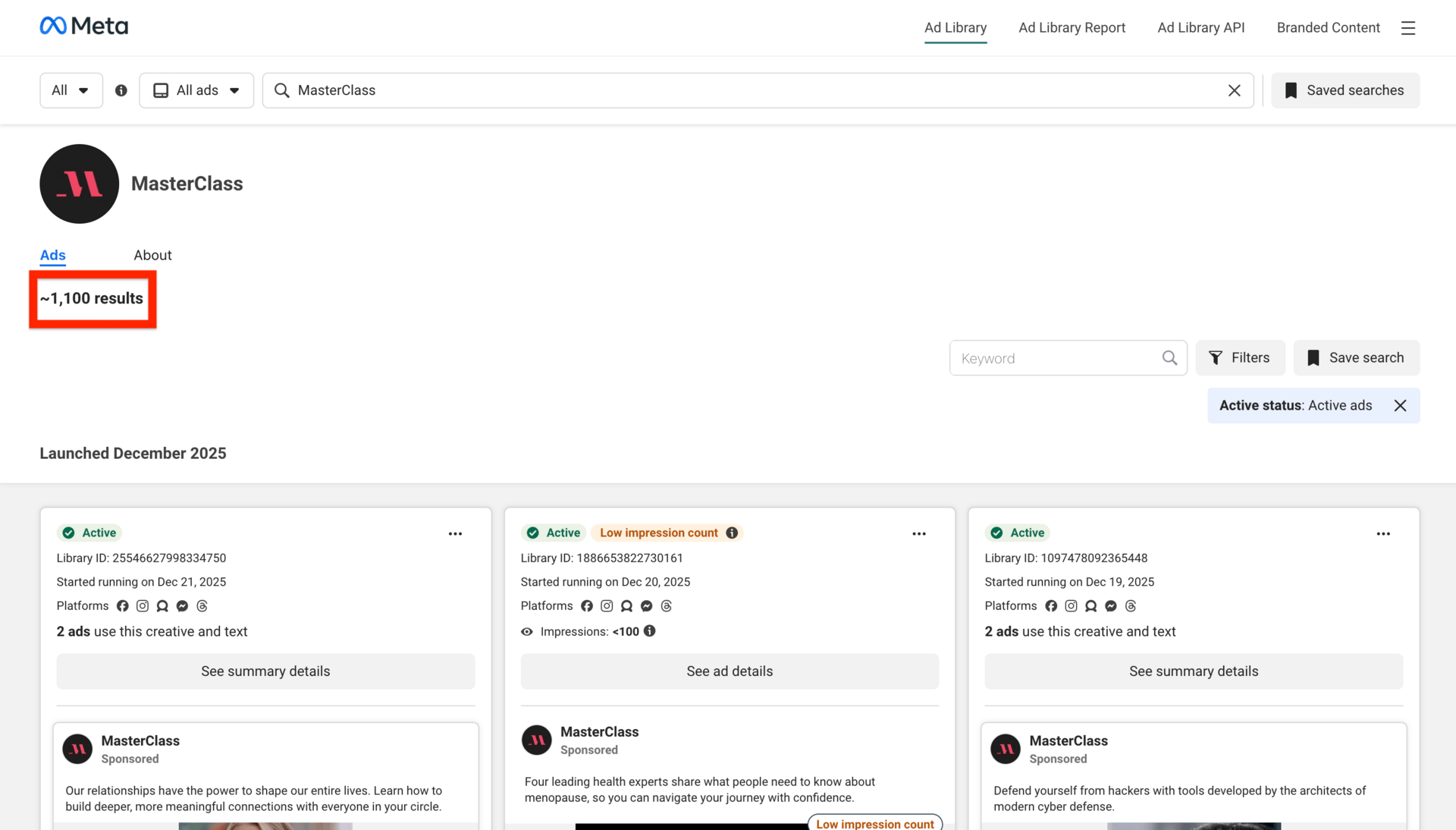Image resolution: width=1456 pixels, height=830 pixels.
Task: Open Saved searches
Action: [x=1345, y=90]
